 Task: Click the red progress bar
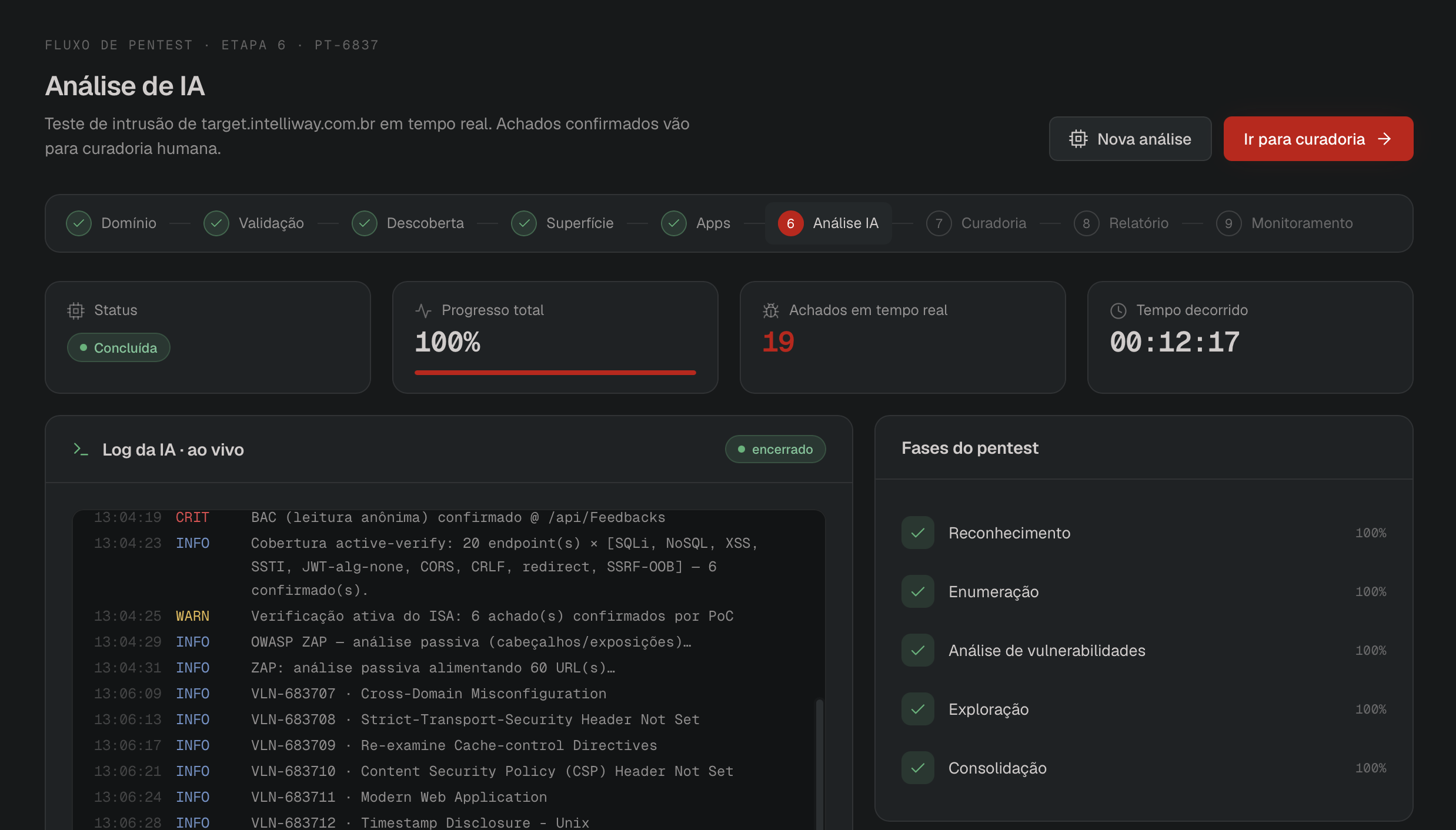(555, 373)
